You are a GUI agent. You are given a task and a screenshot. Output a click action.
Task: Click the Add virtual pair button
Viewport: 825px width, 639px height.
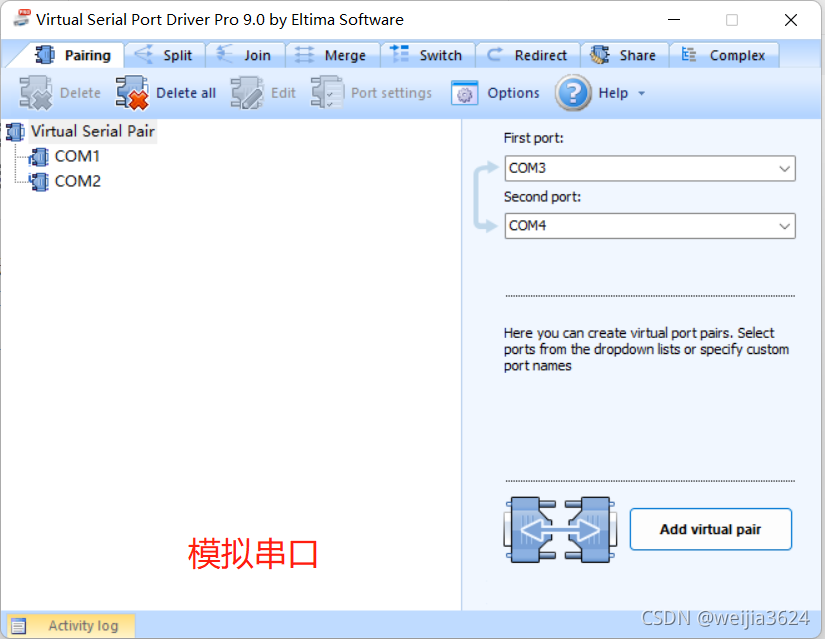click(x=710, y=529)
